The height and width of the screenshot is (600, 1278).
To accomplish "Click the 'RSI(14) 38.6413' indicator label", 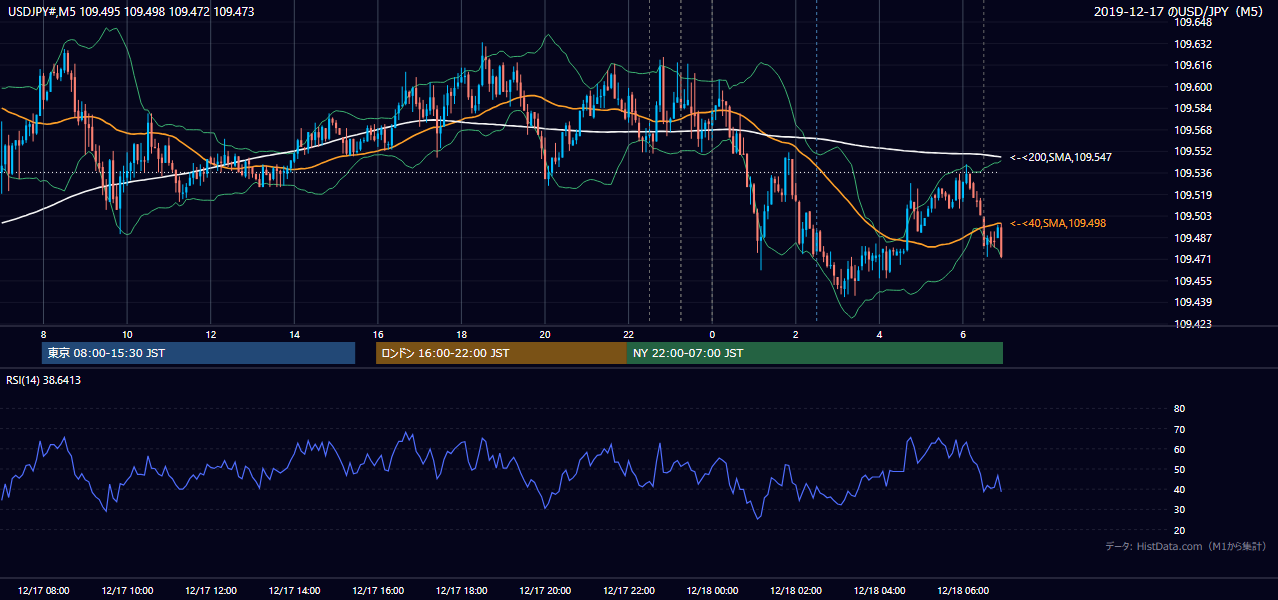I will (43, 380).
